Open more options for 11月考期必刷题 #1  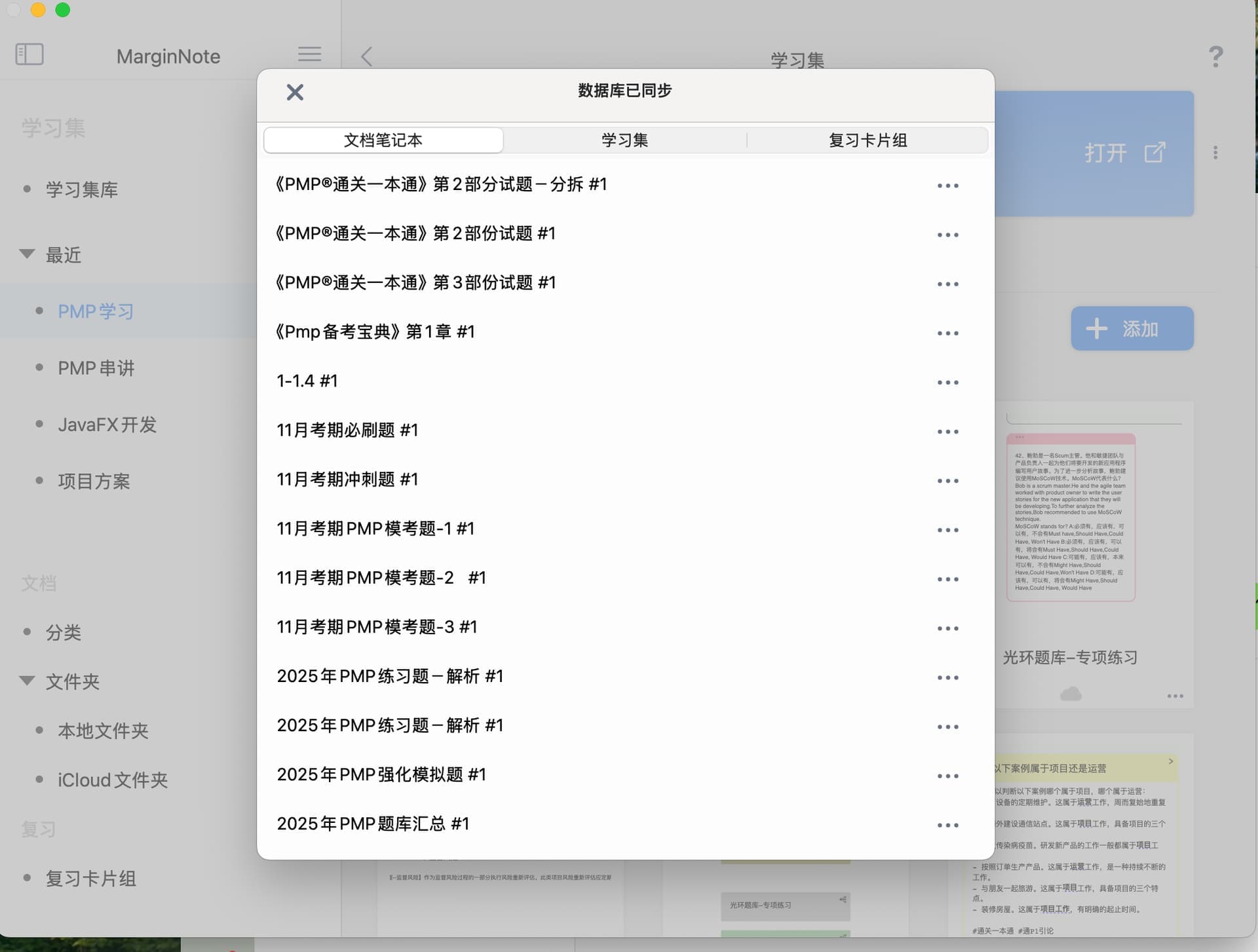pos(947,432)
